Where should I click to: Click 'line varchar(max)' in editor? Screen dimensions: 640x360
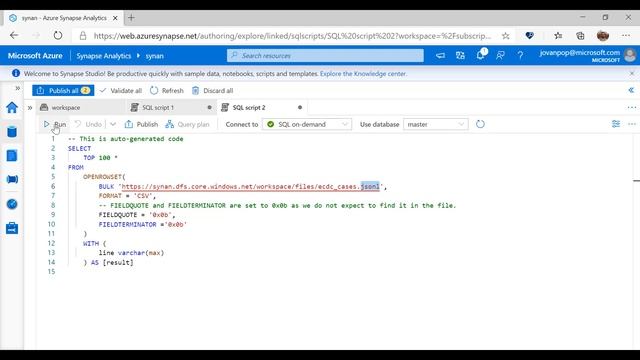pos(131,253)
